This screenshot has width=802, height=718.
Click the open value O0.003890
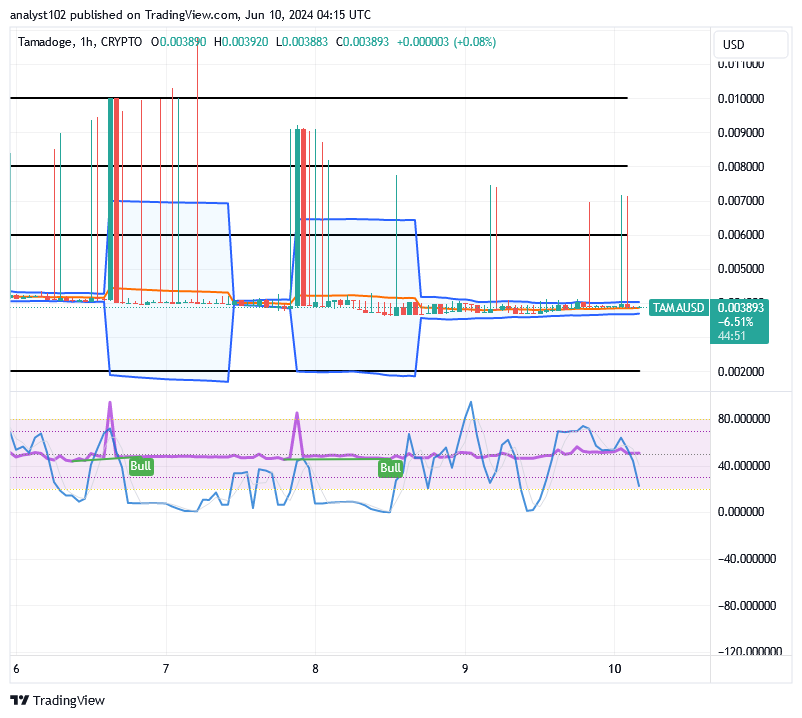pyautogui.click(x=179, y=42)
